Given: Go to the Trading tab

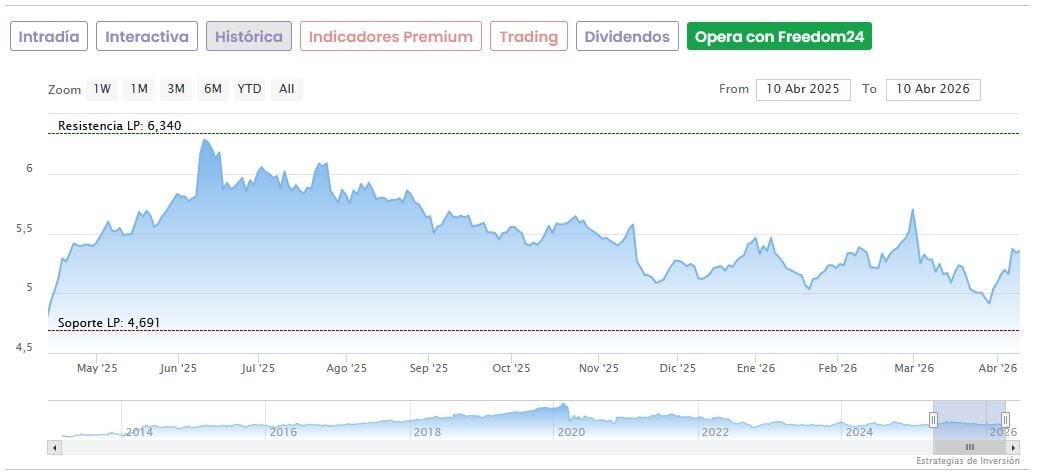Looking at the screenshot, I should point(529,37).
